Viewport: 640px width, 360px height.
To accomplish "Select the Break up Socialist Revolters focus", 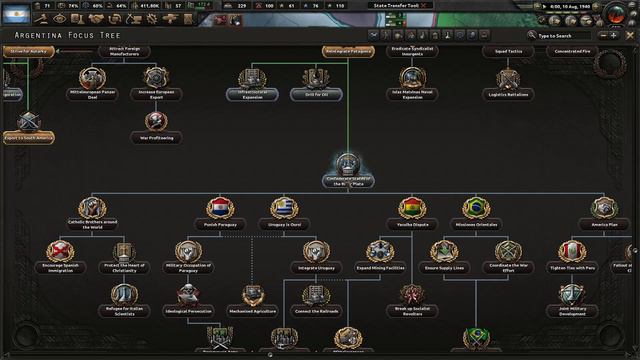I will point(412,301).
